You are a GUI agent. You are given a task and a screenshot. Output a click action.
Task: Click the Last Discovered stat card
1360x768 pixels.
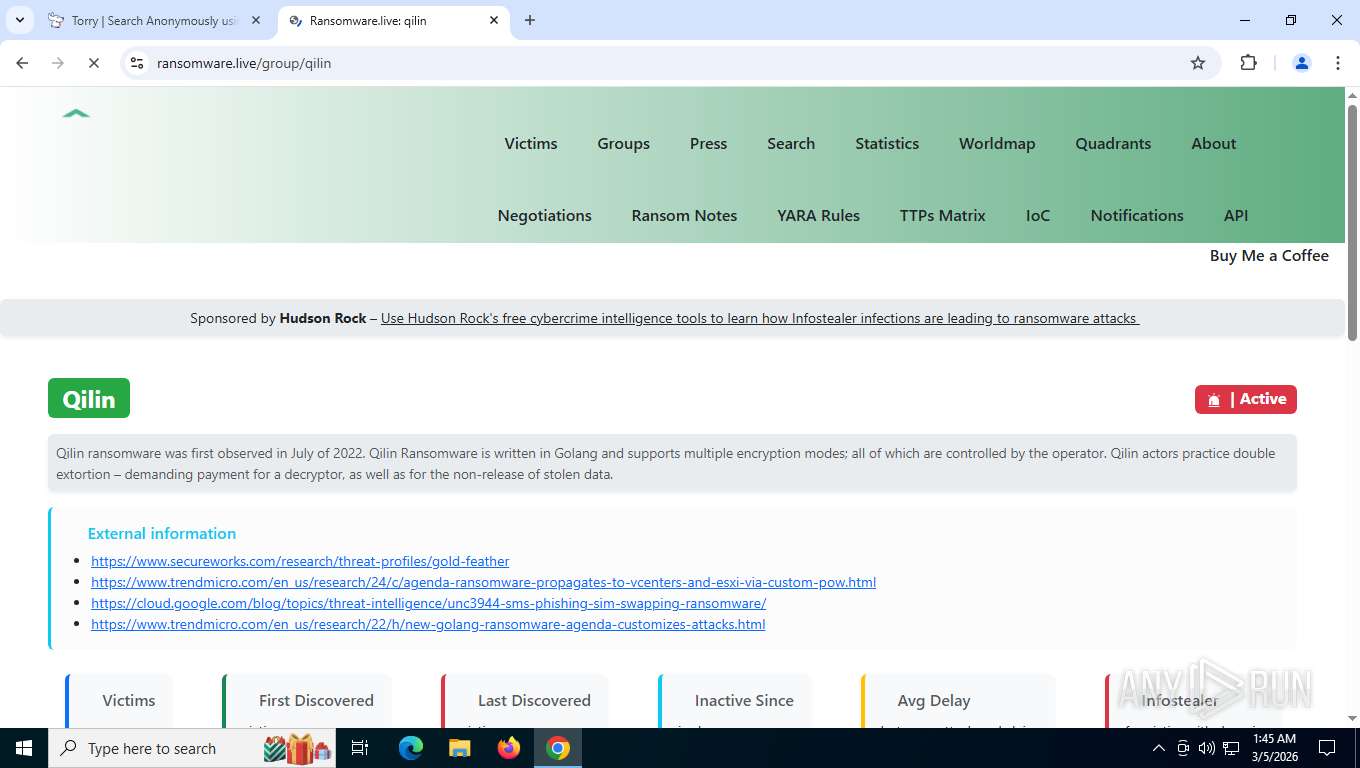pyautogui.click(x=525, y=700)
